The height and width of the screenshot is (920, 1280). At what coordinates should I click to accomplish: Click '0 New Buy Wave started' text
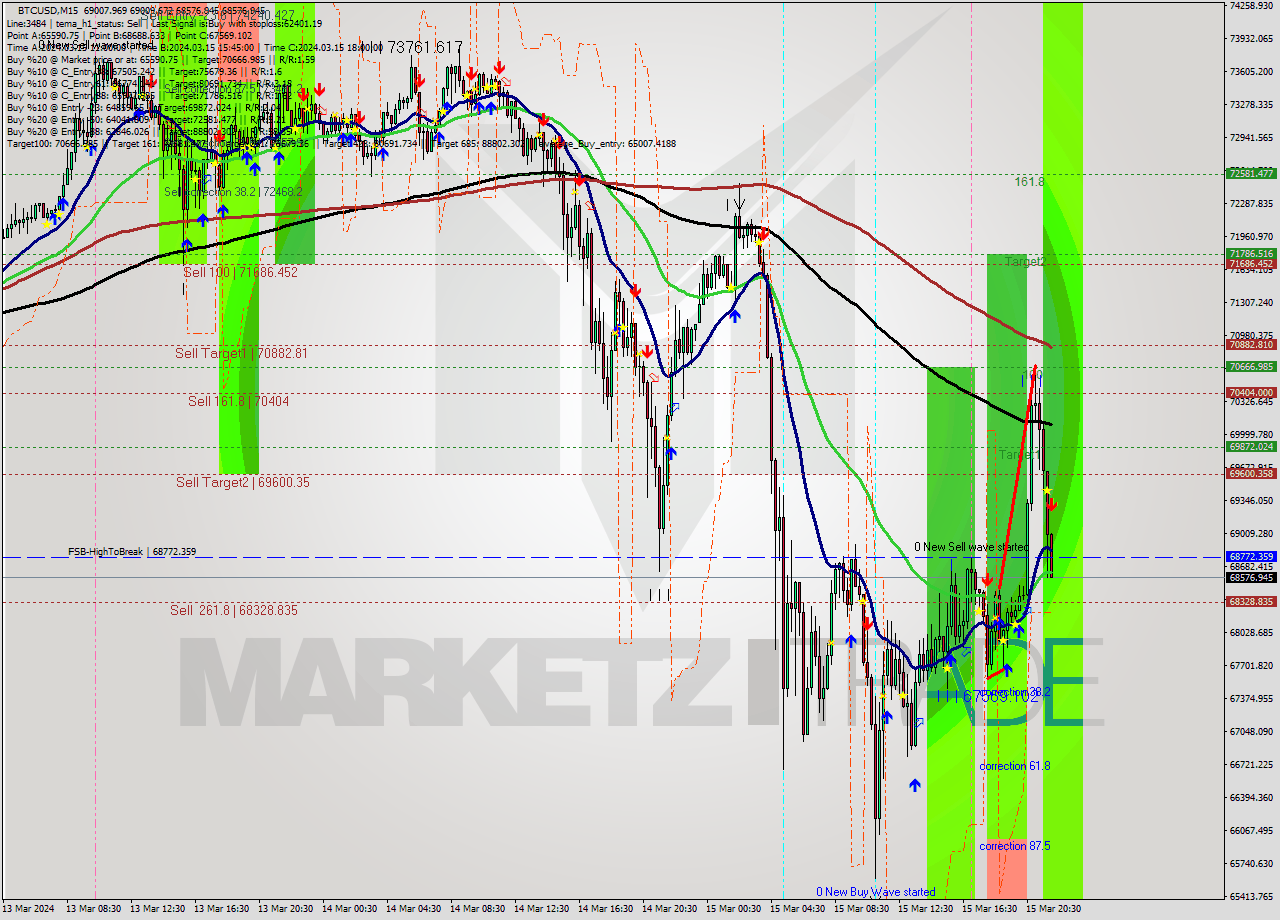(x=875, y=892)
